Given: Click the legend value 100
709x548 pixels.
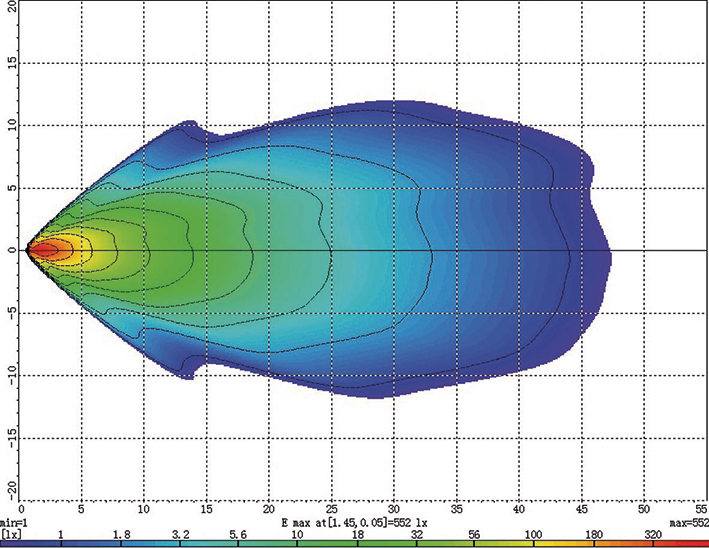Looking at the screenshot, I should [x=531, y=535].
